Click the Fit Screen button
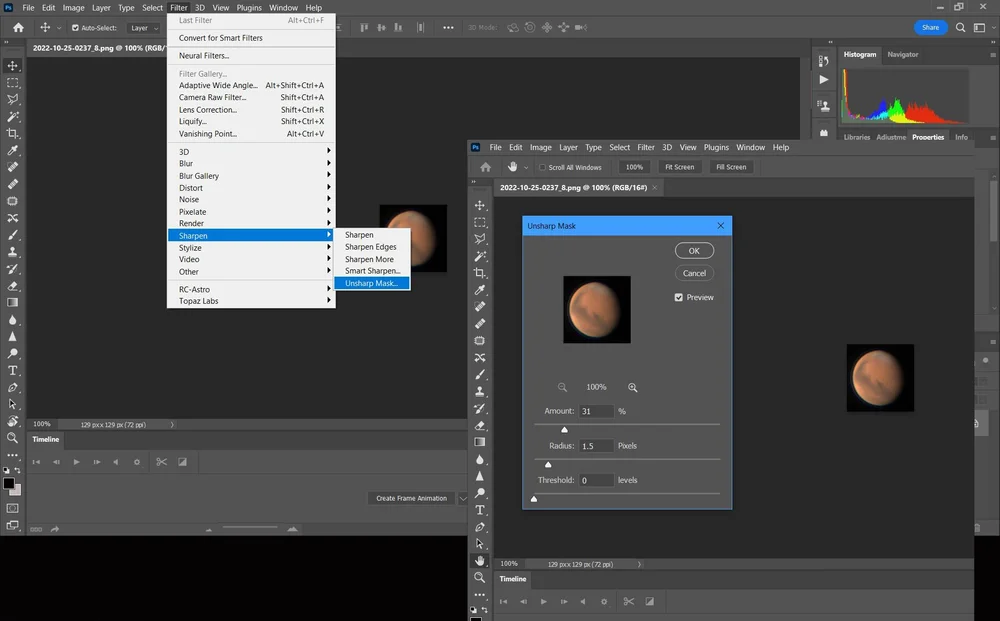The width and height of the screenshot is (1000, 621). point(679,167)
